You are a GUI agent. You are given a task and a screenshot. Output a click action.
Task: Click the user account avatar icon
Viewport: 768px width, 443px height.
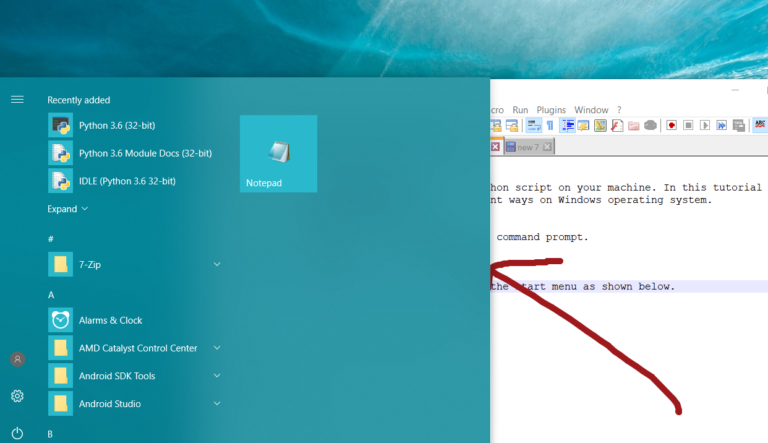coord(17,359)
